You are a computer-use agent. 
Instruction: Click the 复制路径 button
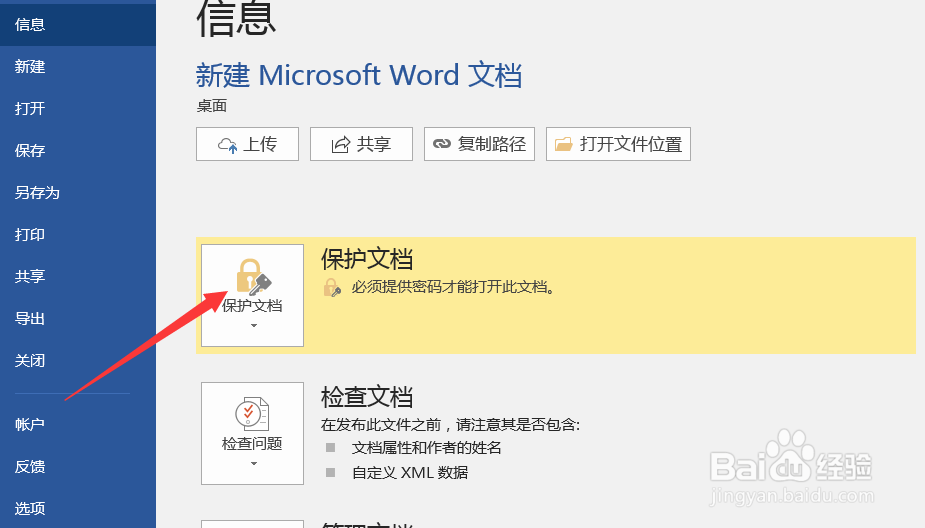pyautogui.click(x=479, y=144)
